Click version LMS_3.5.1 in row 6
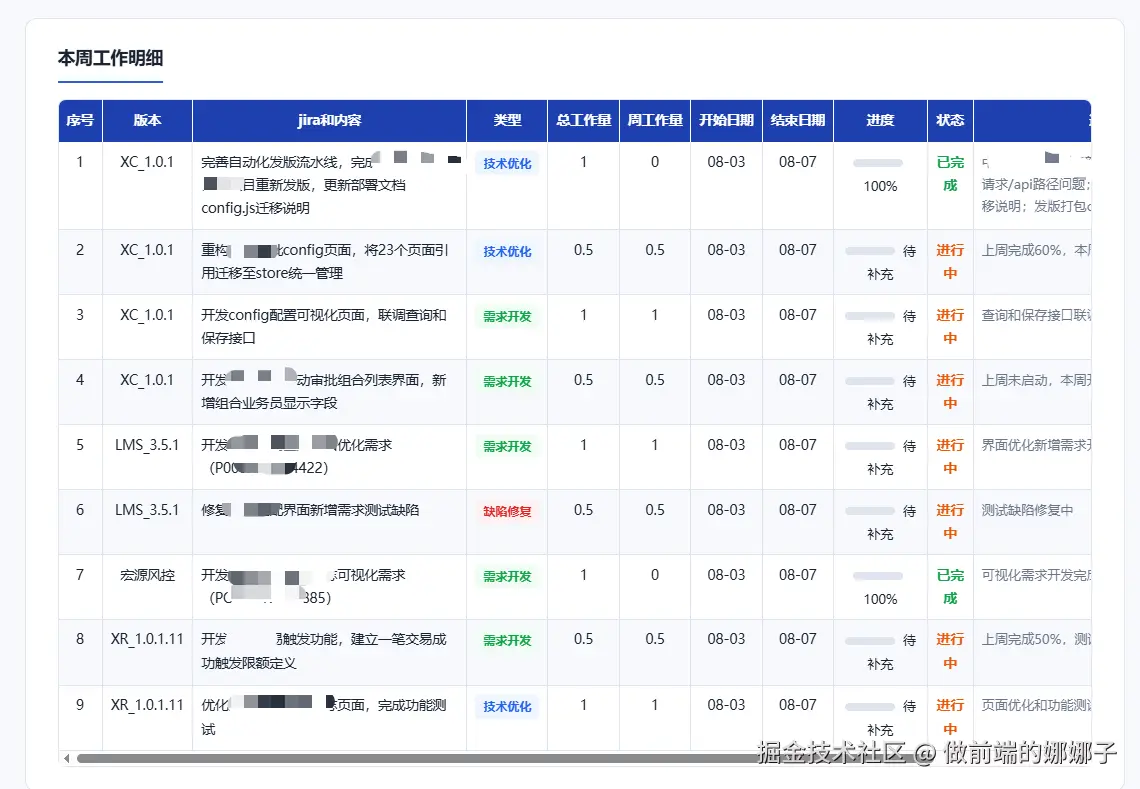The width and height of the screenshot is (1140, 789). click(x=147, y=510)
